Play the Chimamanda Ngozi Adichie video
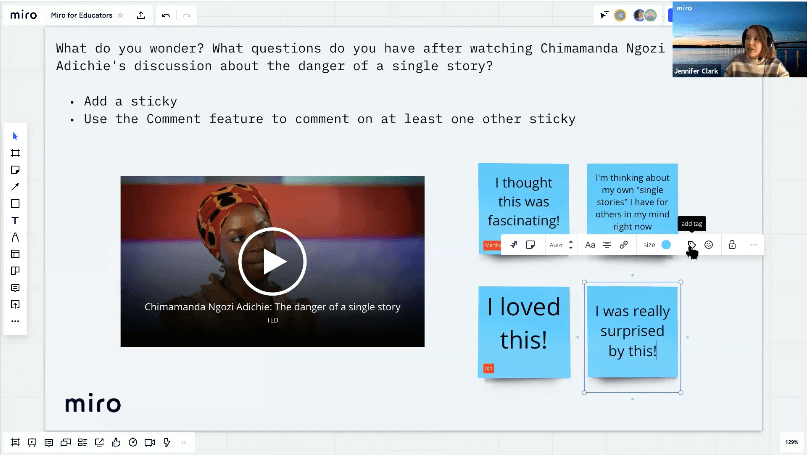This screenshot has width=807, height=455. point(272,261)
